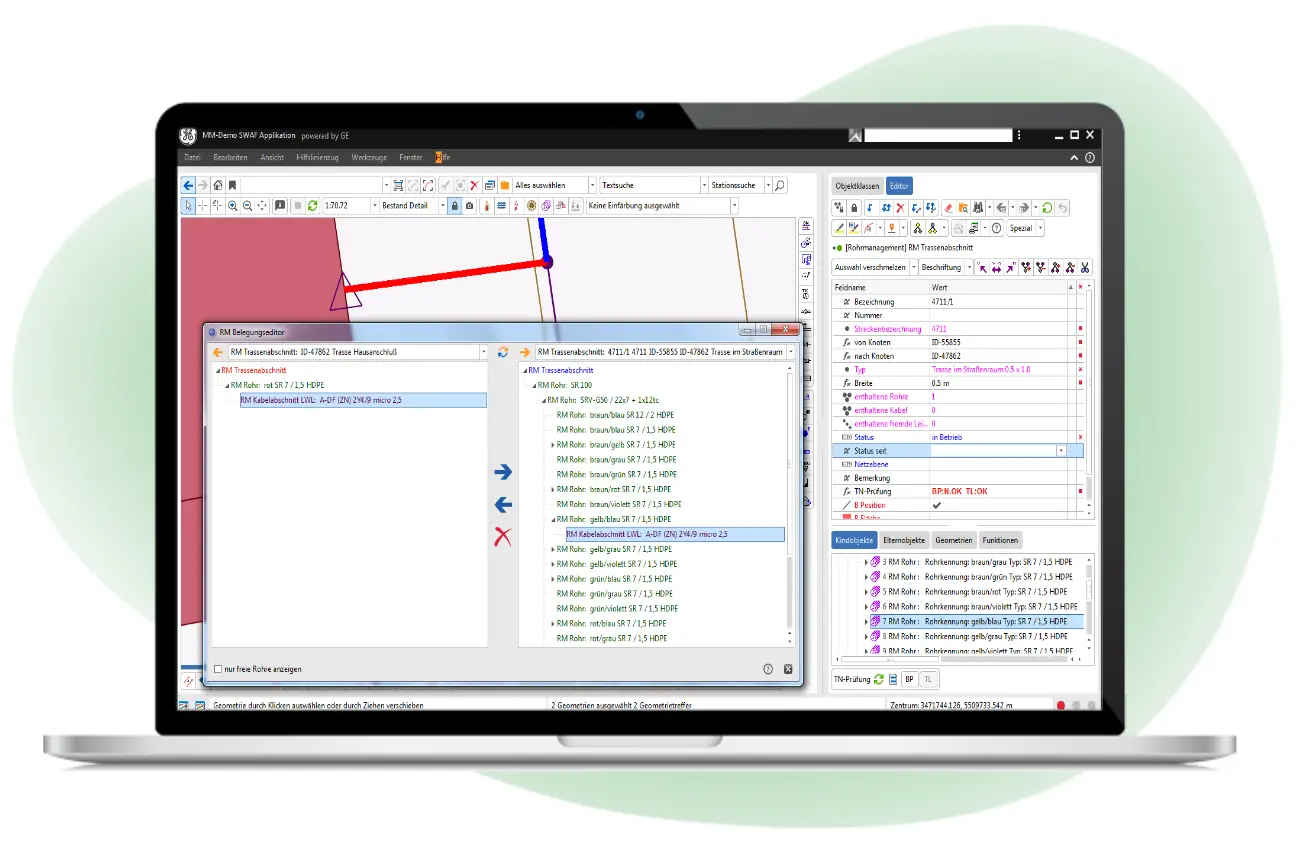1296x860 pixels.
Task: Select 'RM Rohr: SR 100' tree node
Action: (x=564, y=385)
